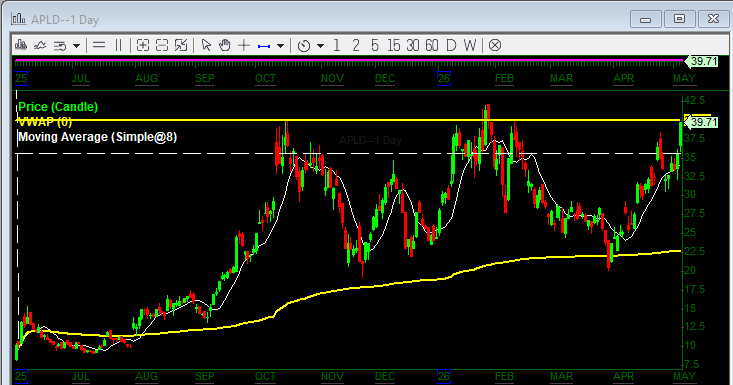Screen dimensions: 733x385
Task: Maximize the APLD chart window
Action: coord(679,19)
